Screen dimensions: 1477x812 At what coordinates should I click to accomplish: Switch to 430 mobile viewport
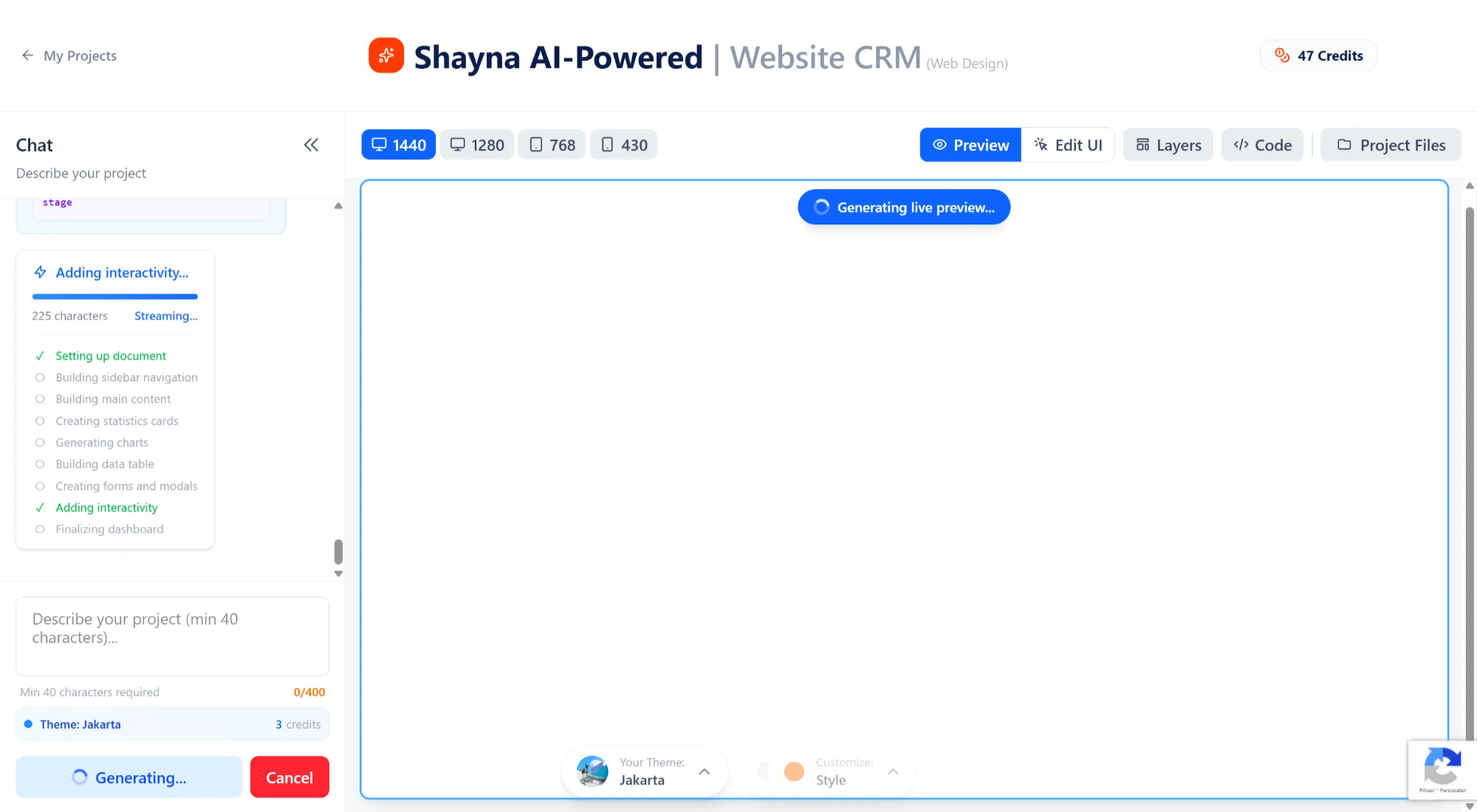coord(623,145)
